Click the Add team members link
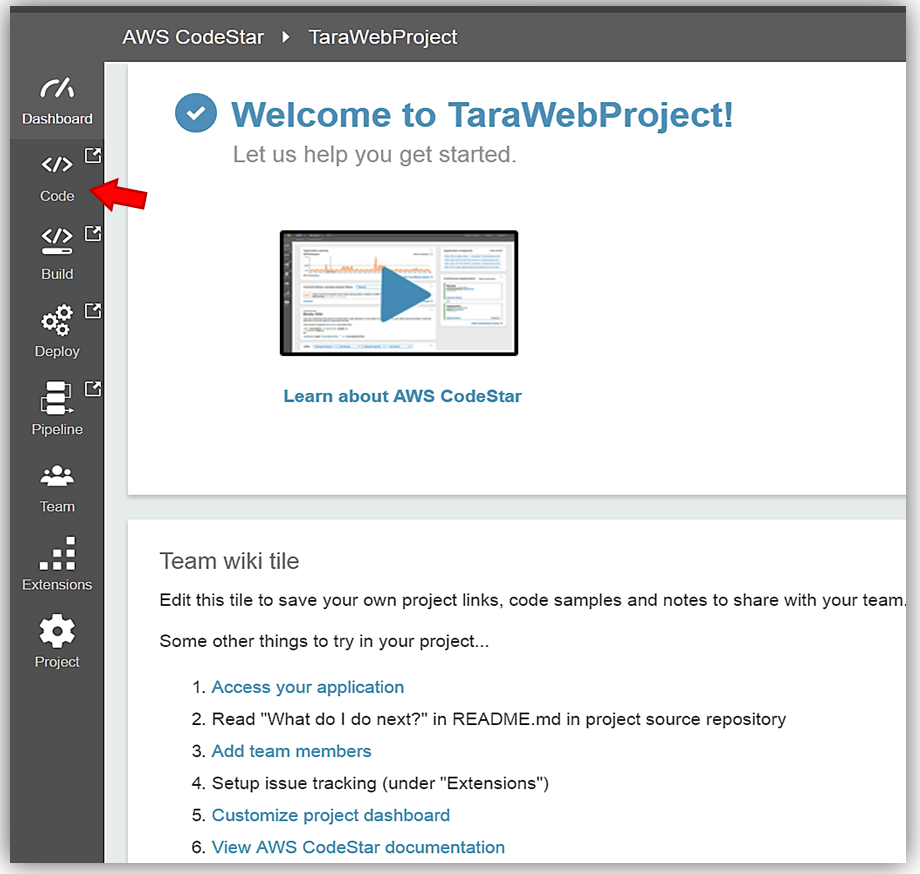The image size is (920, 874). click(x=291, y=751)
